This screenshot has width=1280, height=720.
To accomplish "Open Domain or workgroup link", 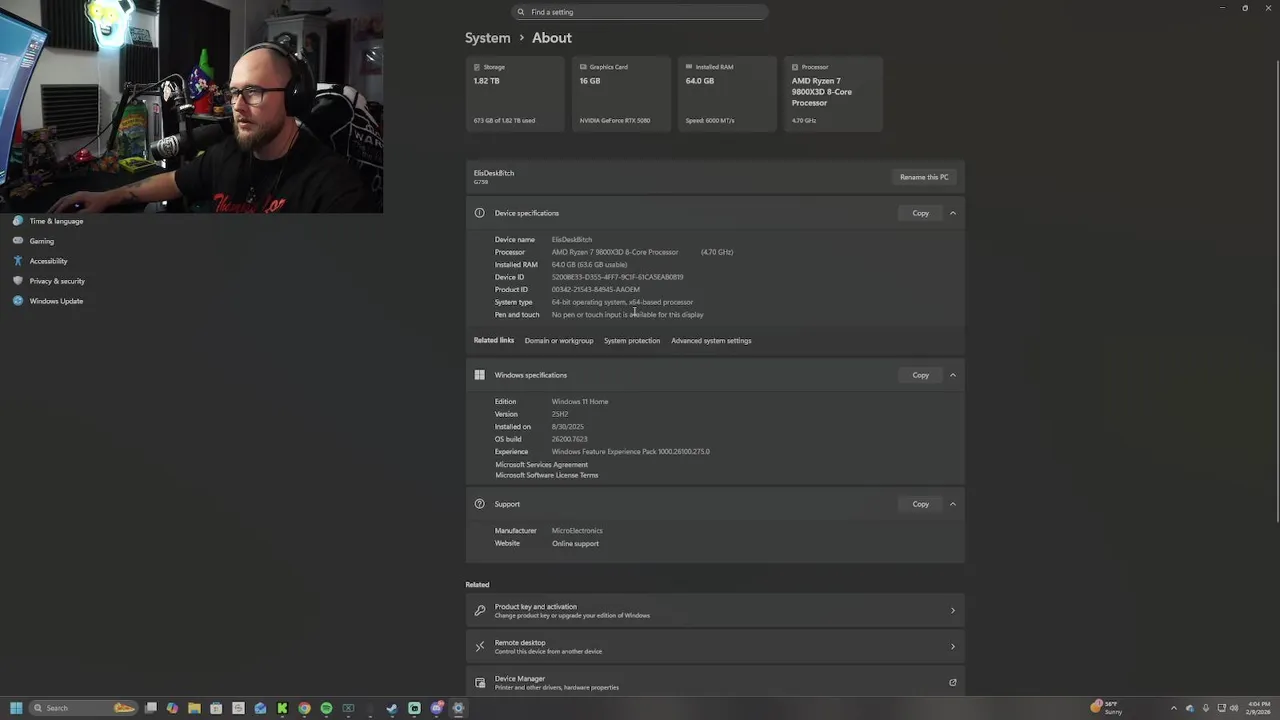I will pos(559,341).
